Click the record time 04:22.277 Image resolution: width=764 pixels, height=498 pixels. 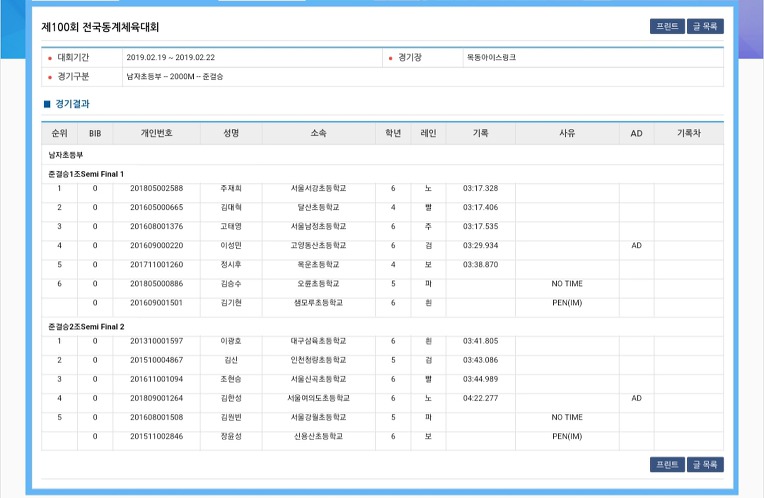pyautogui.click(x=480, y=398)
